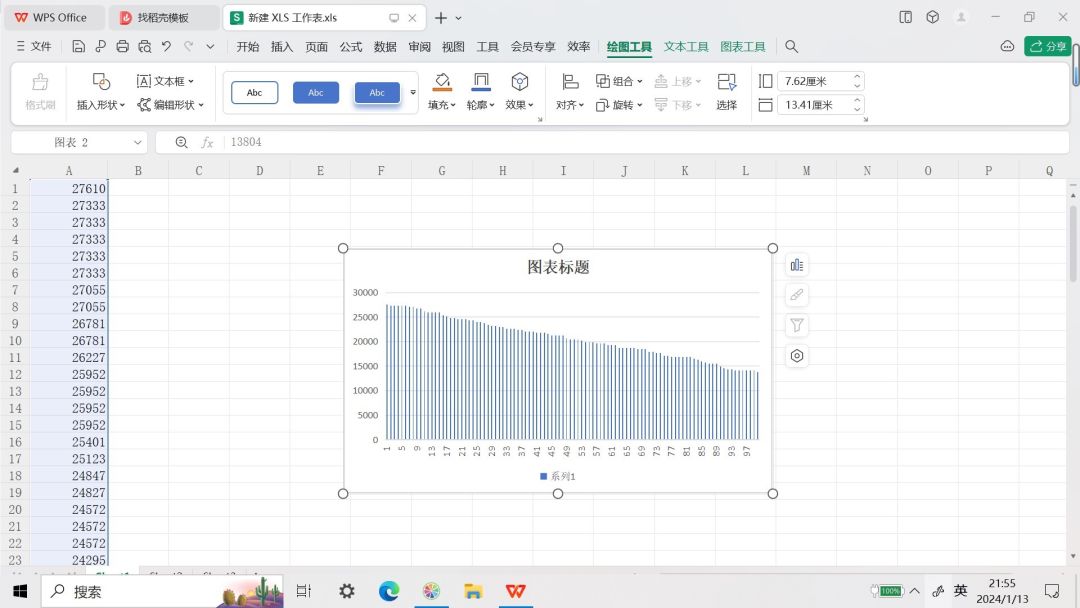Screen dimensions: 1080x608
Task: Open the chart elements side button
Action: (797, 265)
